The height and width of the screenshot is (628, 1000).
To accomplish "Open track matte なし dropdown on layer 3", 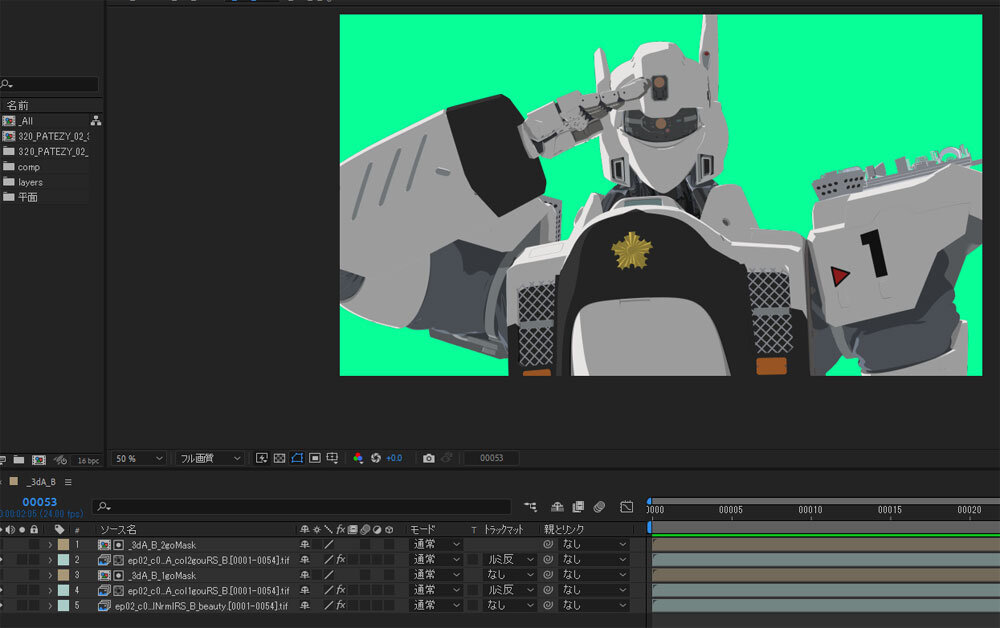I will tap(509, 574).
